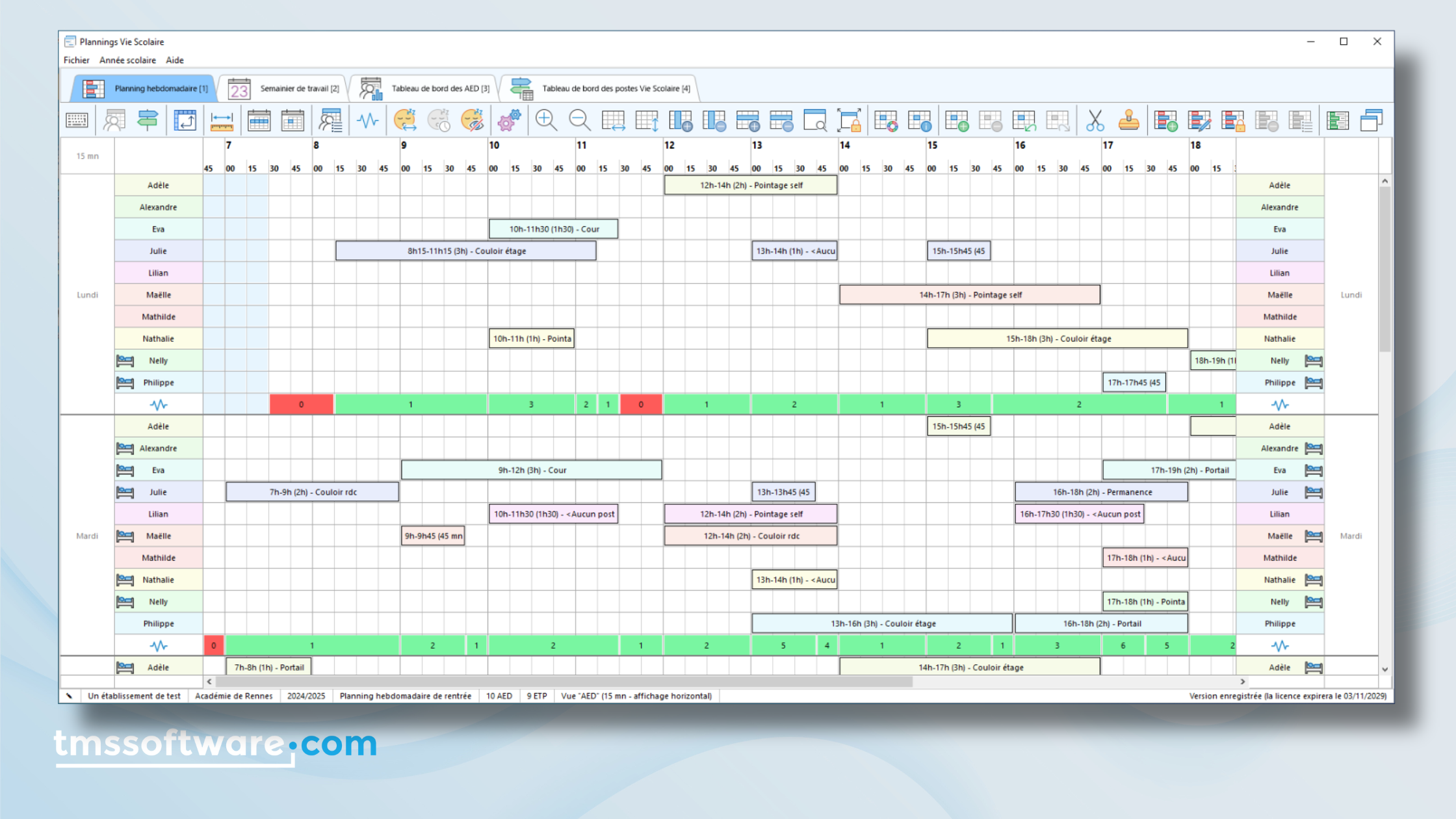Click the rubber stamp paste icon
Image resolution: width=1456 pixels, height=819 pixels.
(x=1129, y=120)
